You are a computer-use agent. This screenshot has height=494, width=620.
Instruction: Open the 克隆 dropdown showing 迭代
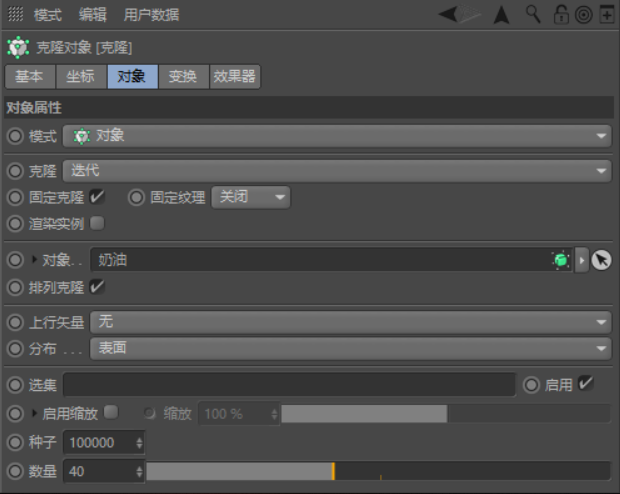(337, 171)
